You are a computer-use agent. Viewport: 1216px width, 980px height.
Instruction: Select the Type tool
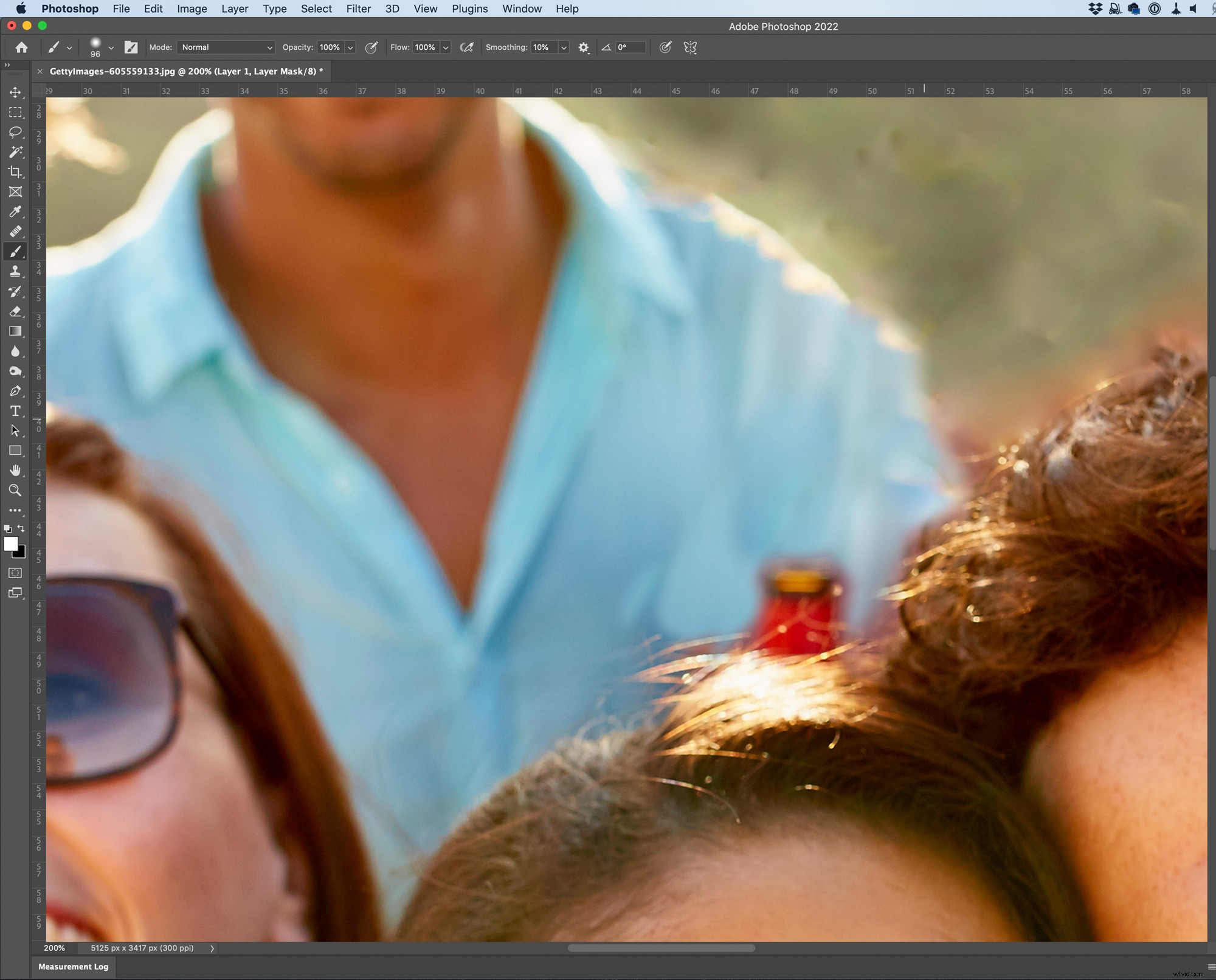(16, 411)
